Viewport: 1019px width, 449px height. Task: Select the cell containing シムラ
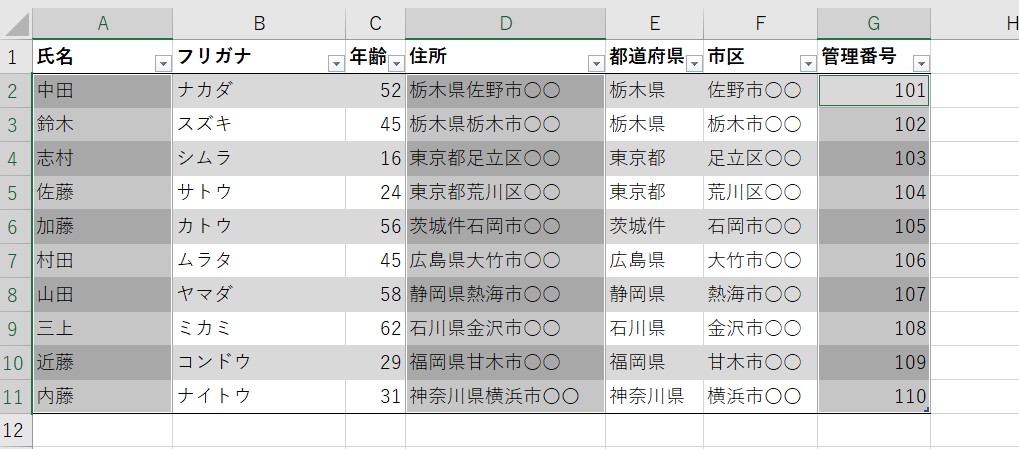coord(259,159)
